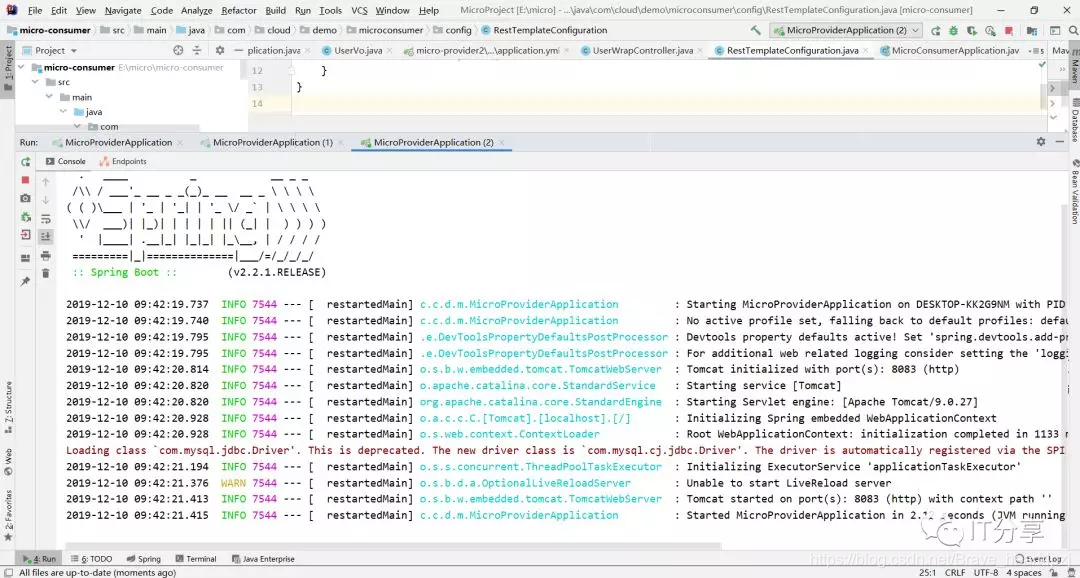
Task: Stop the process with red square in Run panel
Action: pos(25,180)
